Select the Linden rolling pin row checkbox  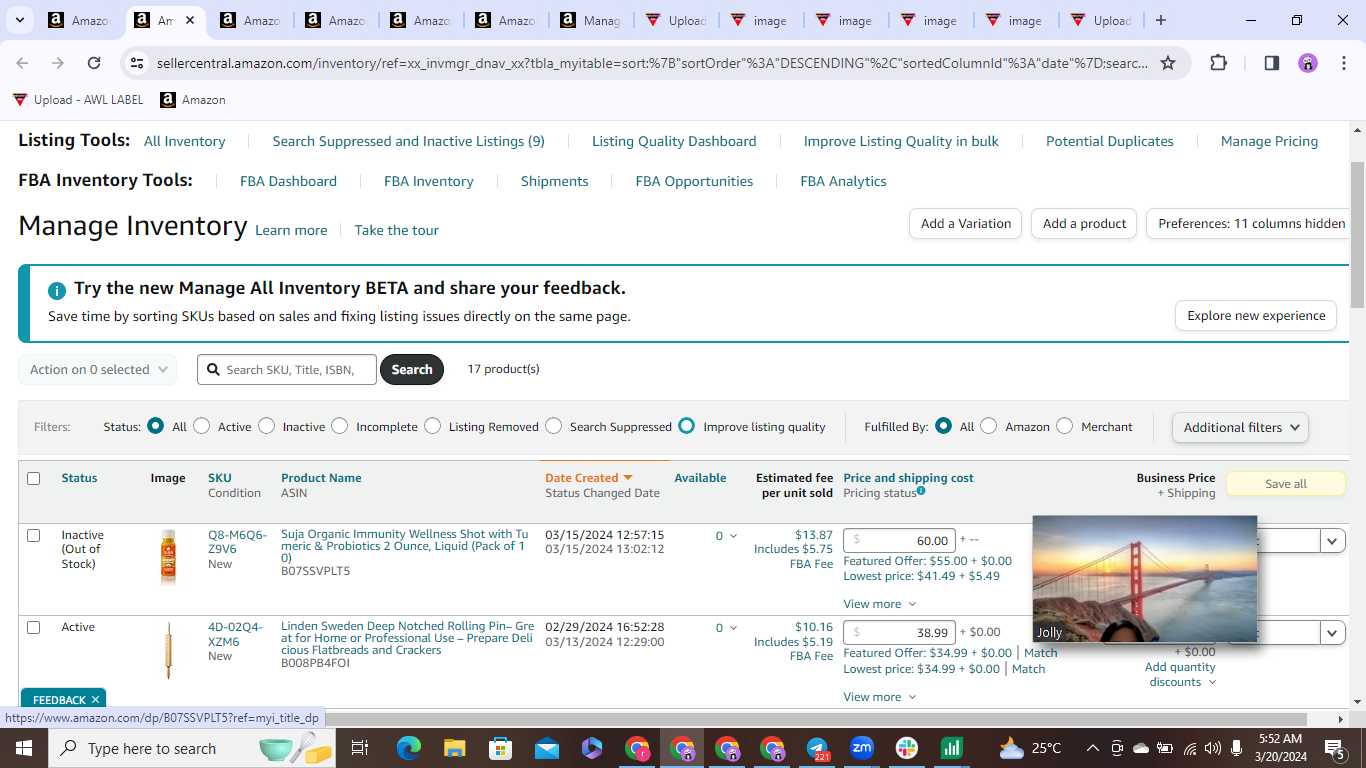point(33,628)
